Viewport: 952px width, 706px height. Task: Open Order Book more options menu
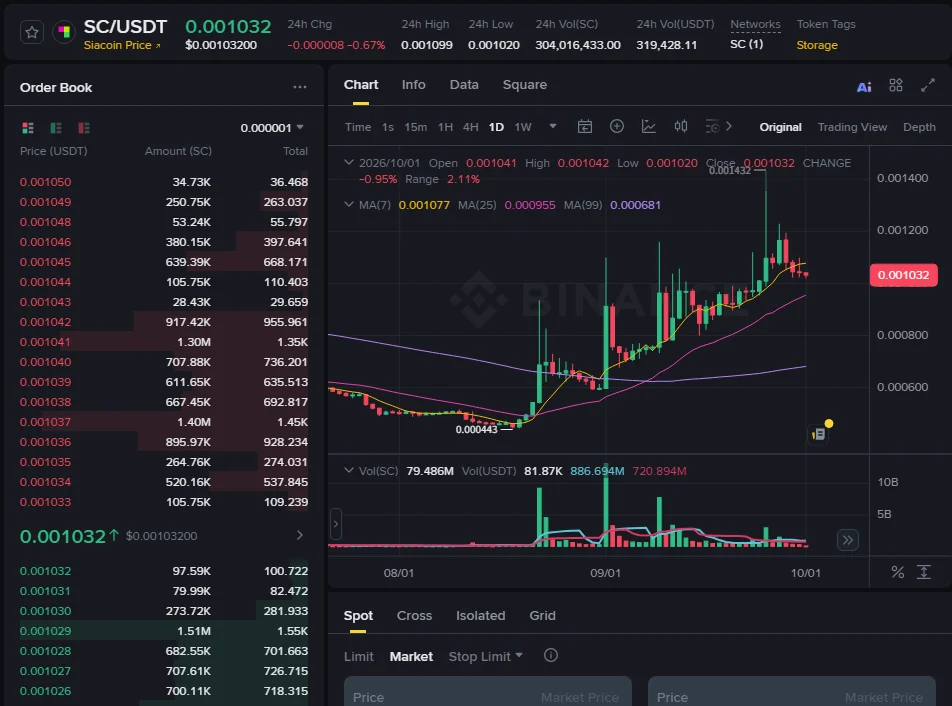click(x=299, y=87)
